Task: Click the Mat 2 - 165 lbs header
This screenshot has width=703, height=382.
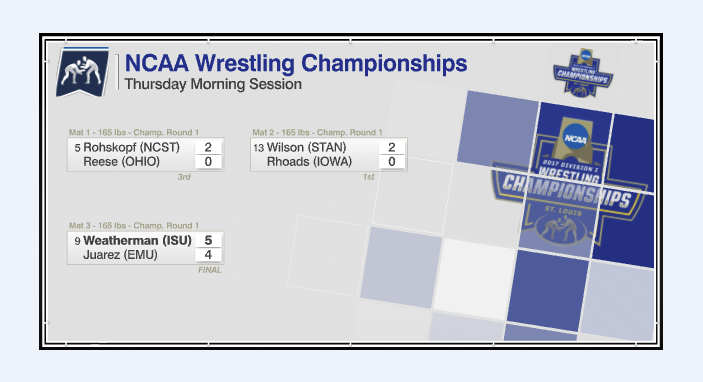Action: pyautogui.click(x=317, y=132)
